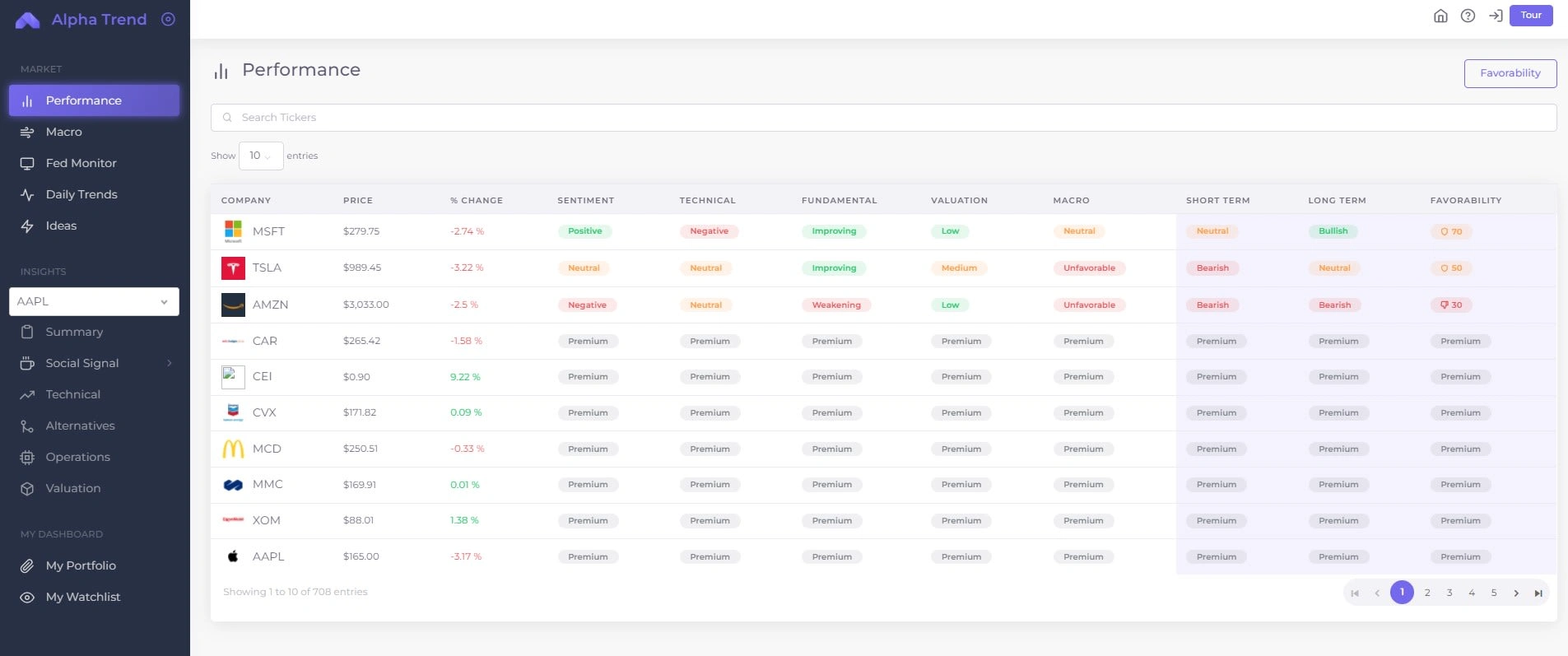
Task: Open the home icon in top bar
Action: pos(1440,16)
